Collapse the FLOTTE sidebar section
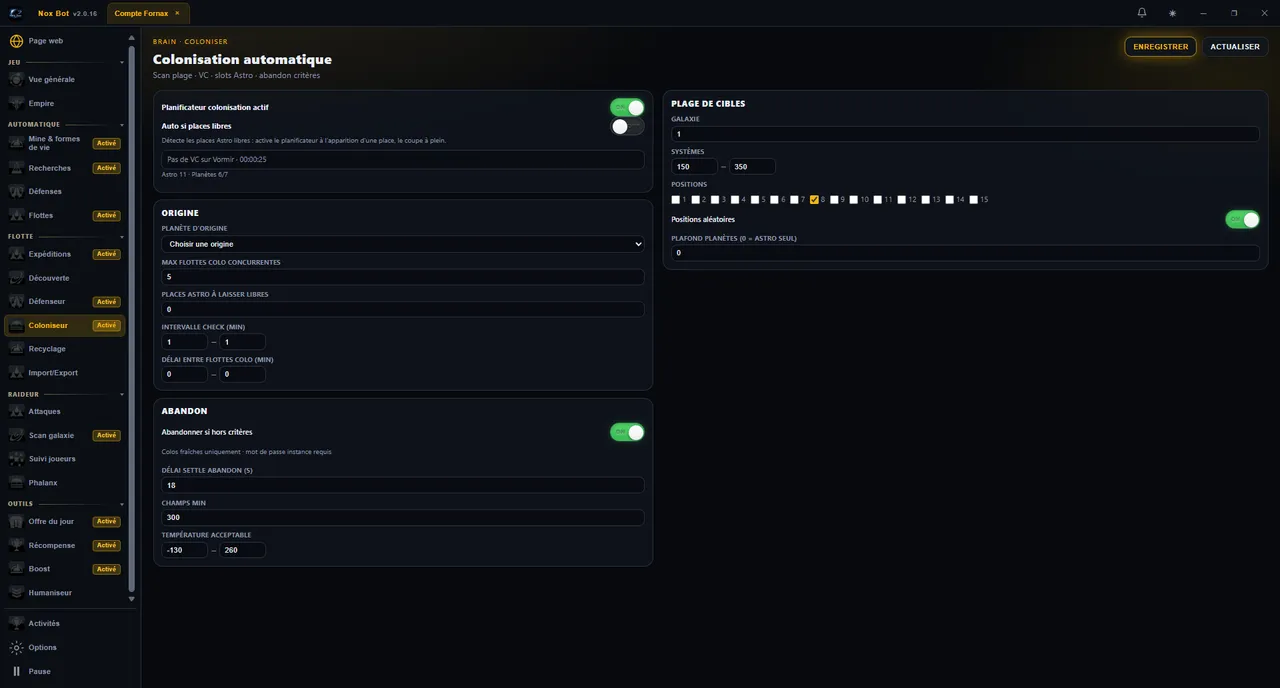The image size is (1280, 688). point(122,237)
